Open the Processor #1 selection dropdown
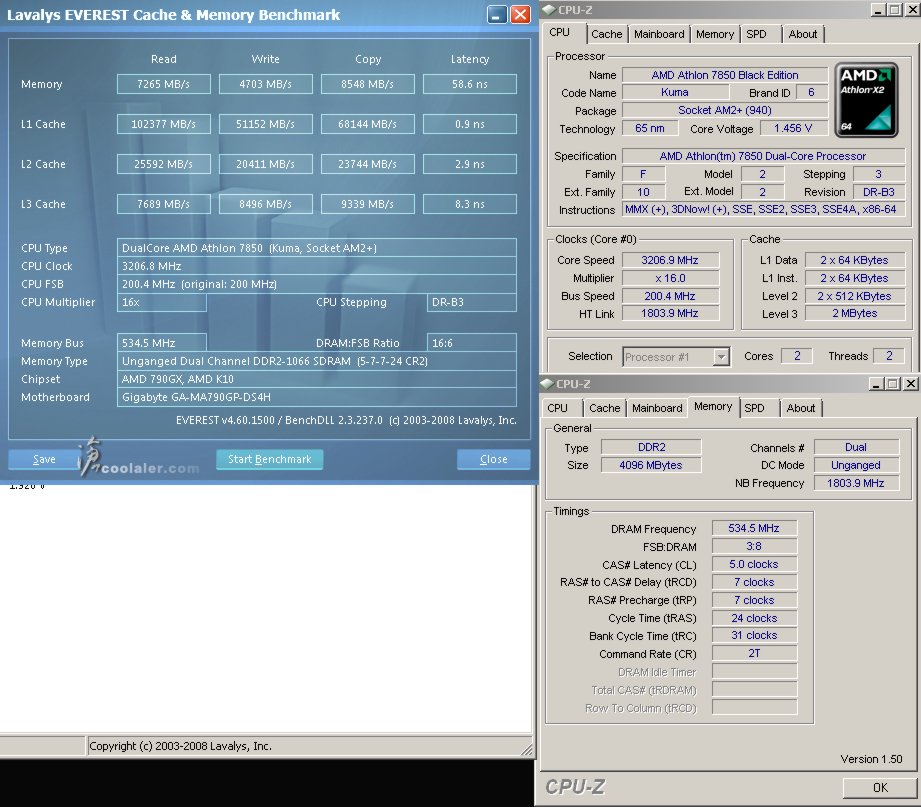 pos(721,357)
